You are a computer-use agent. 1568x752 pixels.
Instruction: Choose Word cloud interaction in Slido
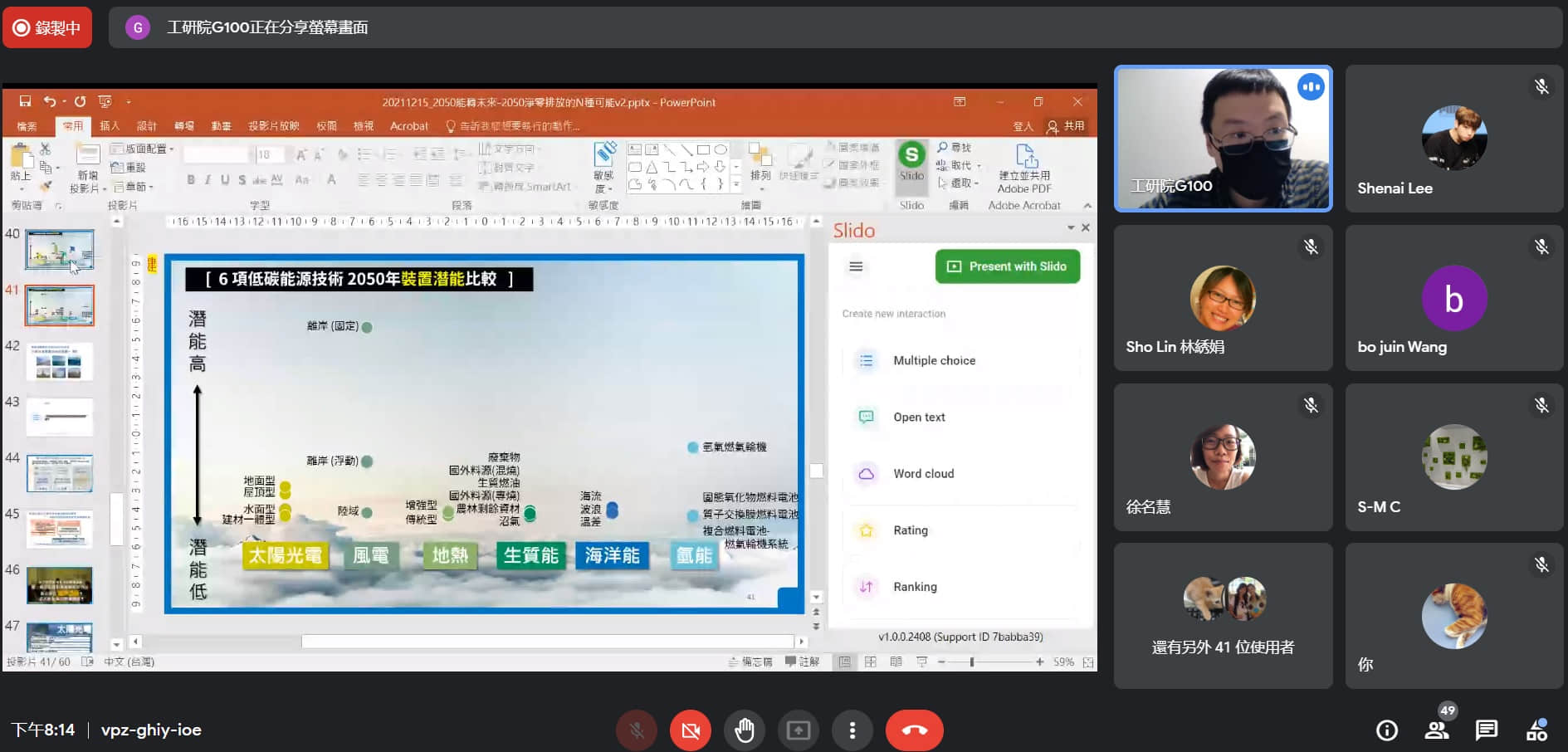923,474
